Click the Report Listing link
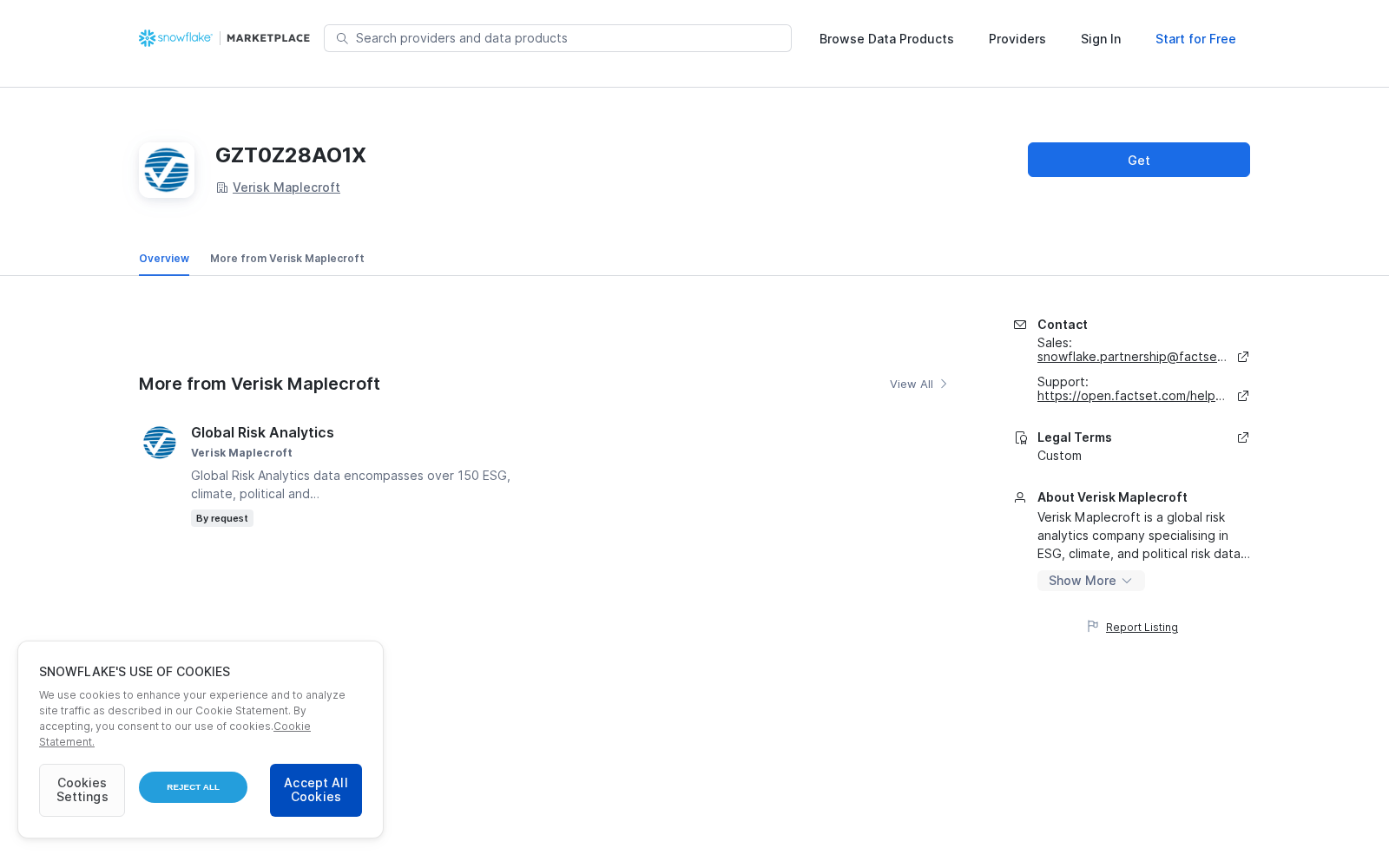Image resolution: width=1389 pixels, height=868 pixels. pyautogui.click(x=1142, y=628)
